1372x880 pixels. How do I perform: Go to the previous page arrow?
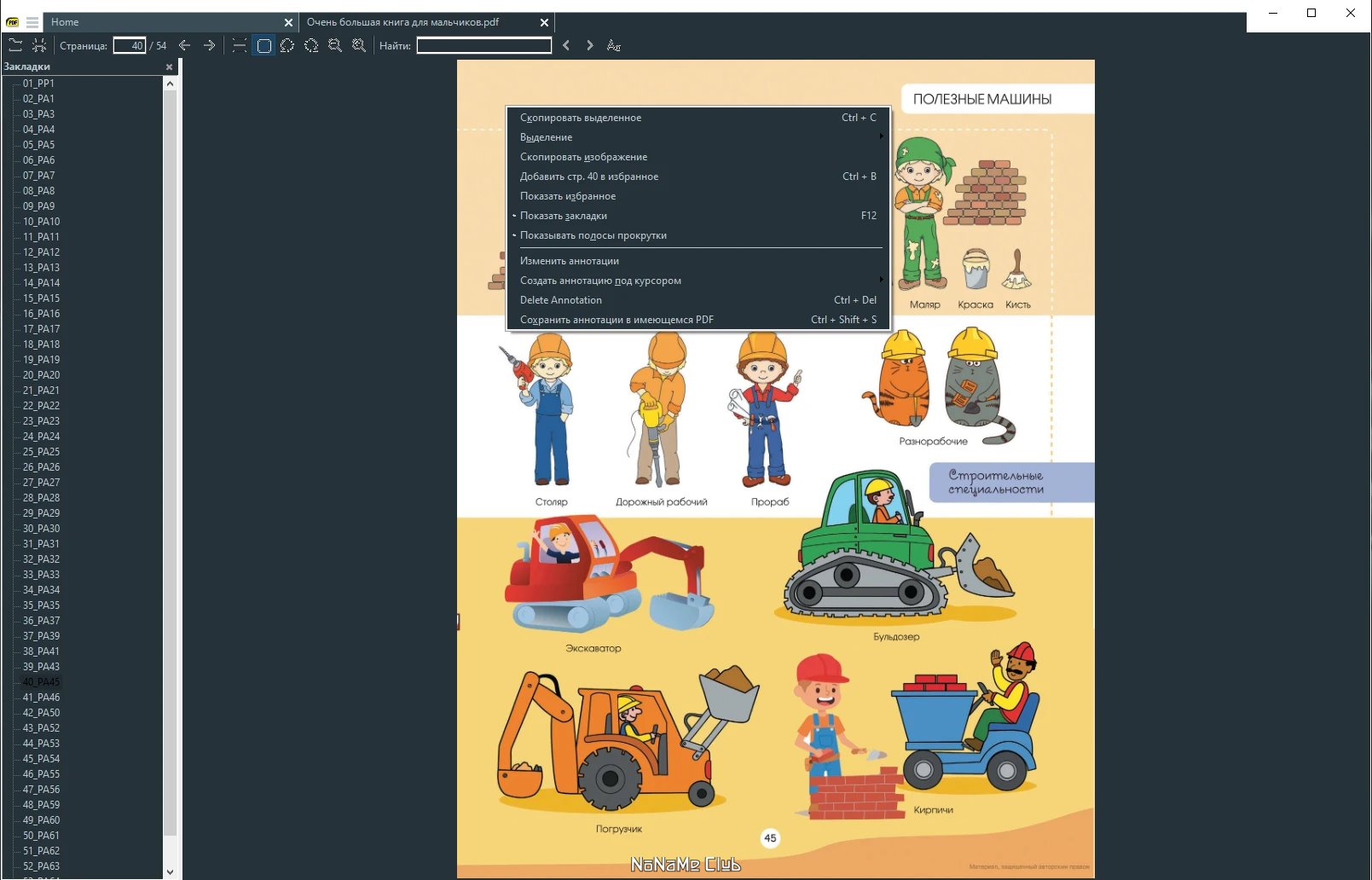tap(185, 45)
